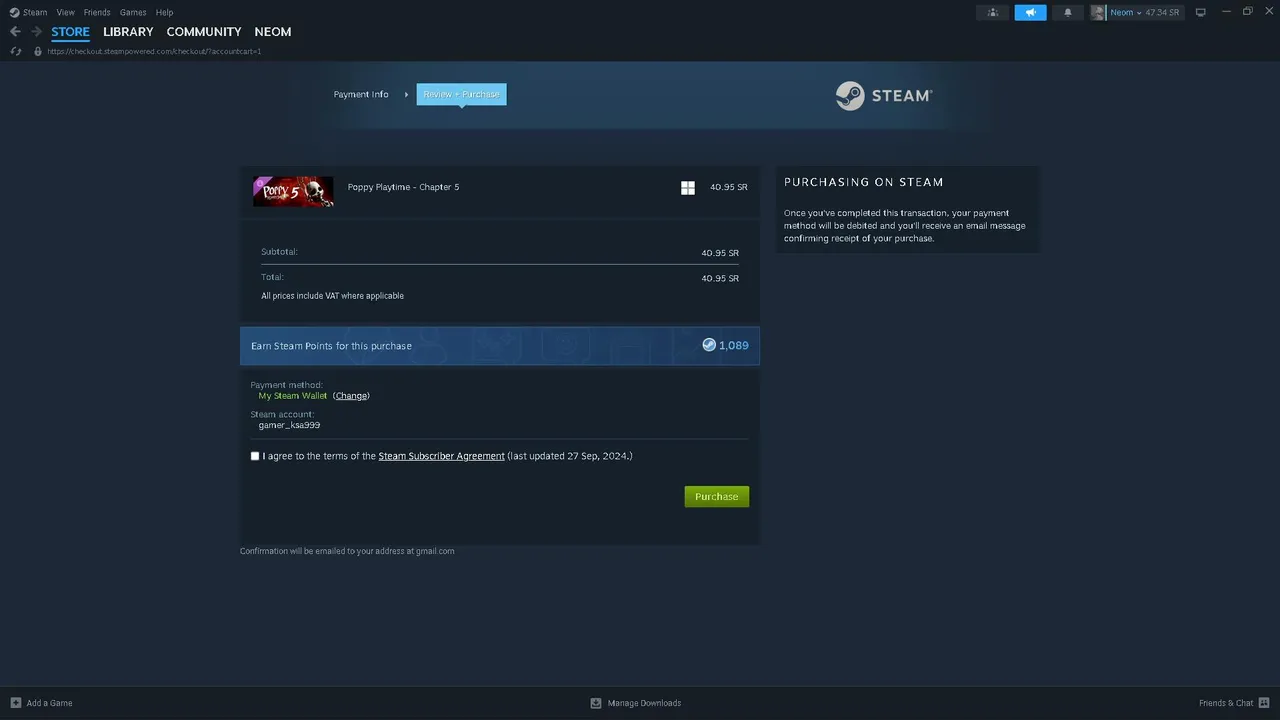The image size is (1280, 720).
Task: Change the payment method
Action: coord(351,396)
